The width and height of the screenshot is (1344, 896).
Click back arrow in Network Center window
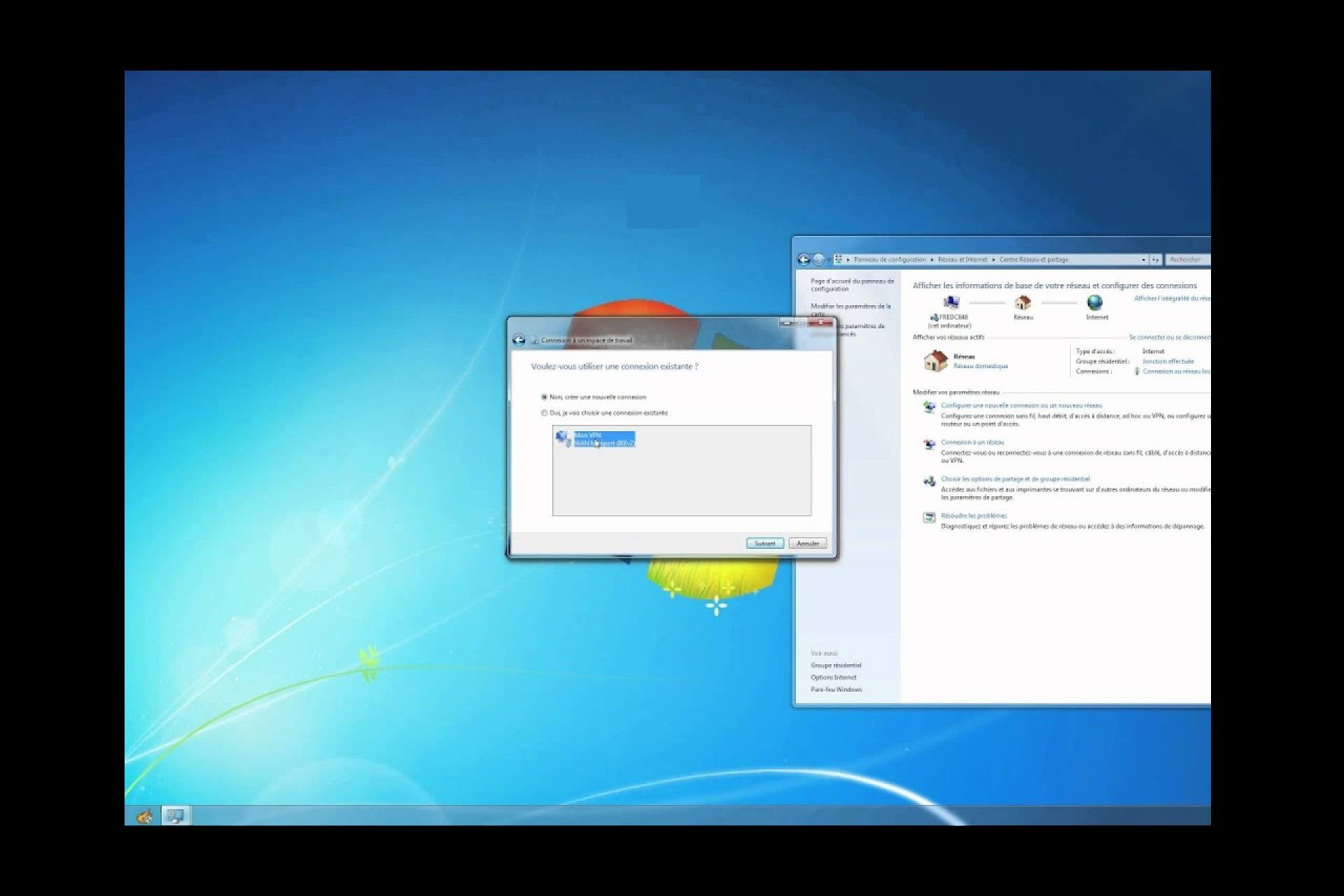(804, 260)
